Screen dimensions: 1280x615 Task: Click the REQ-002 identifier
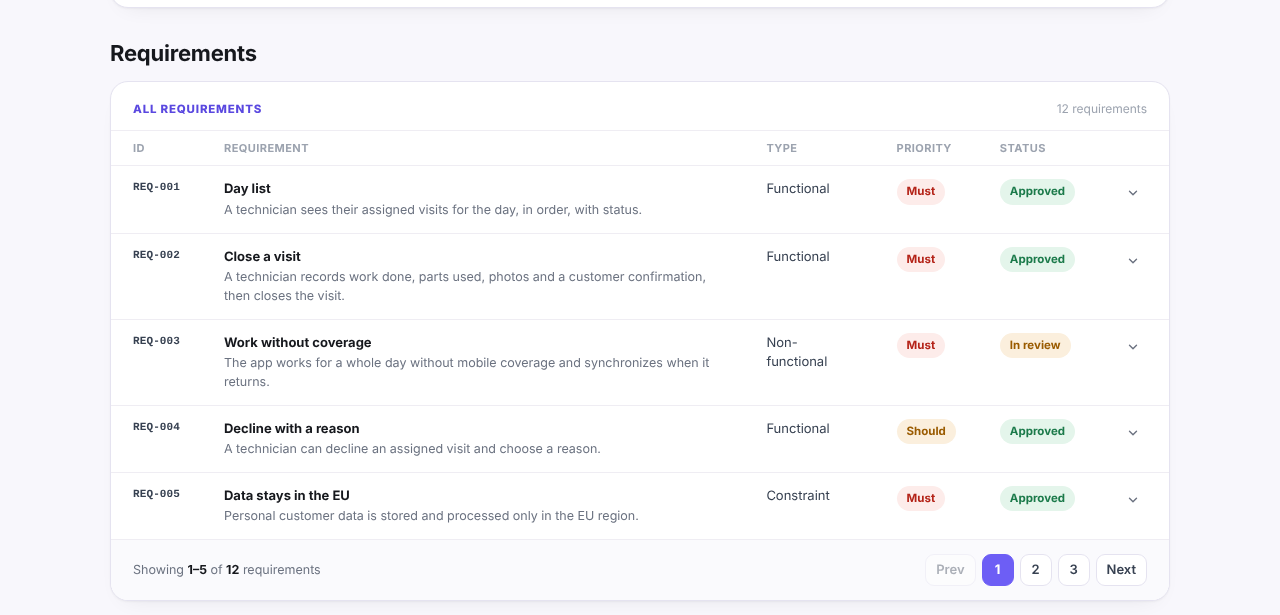[x=156, y=255]
